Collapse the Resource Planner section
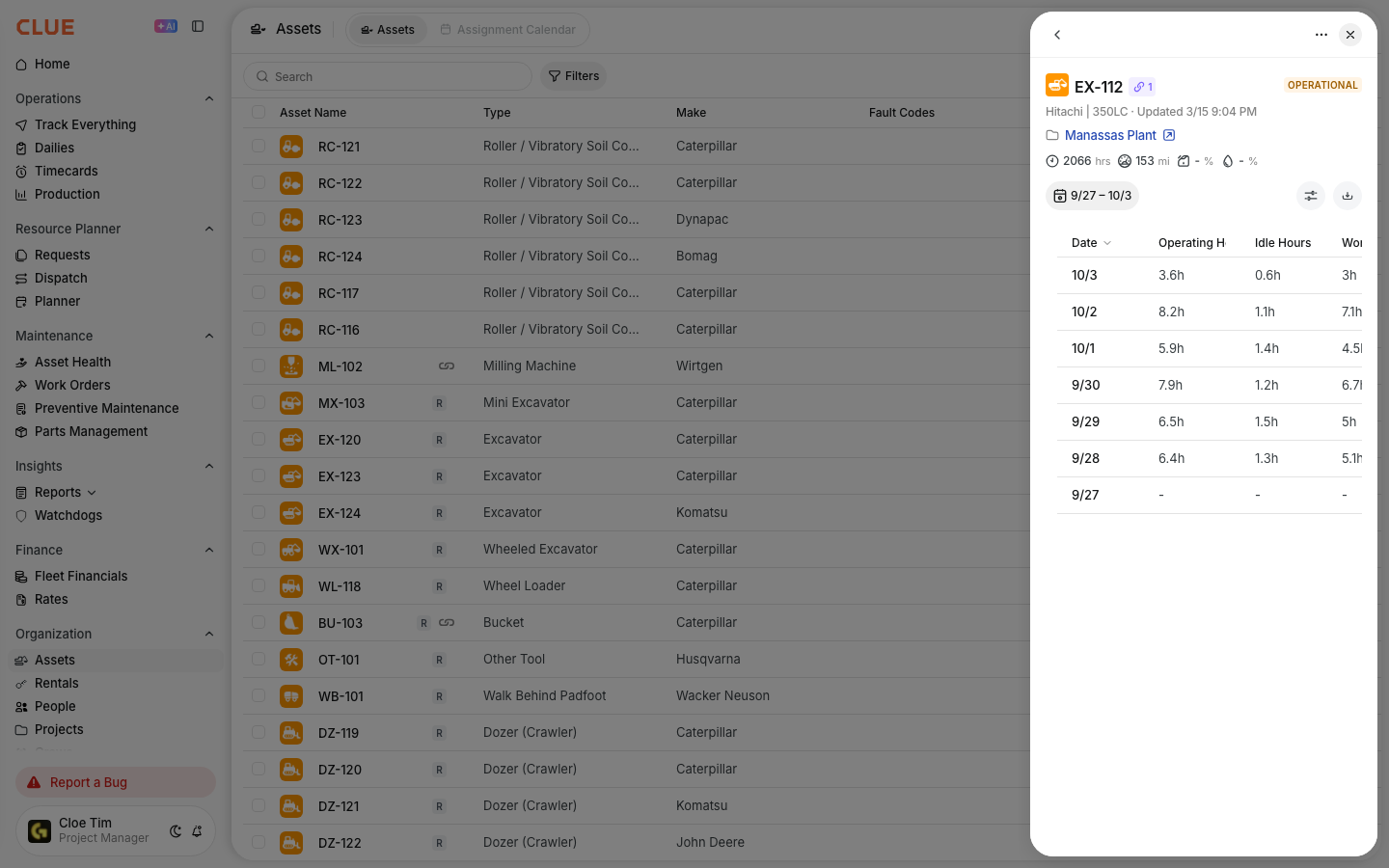 click(209, 229)
